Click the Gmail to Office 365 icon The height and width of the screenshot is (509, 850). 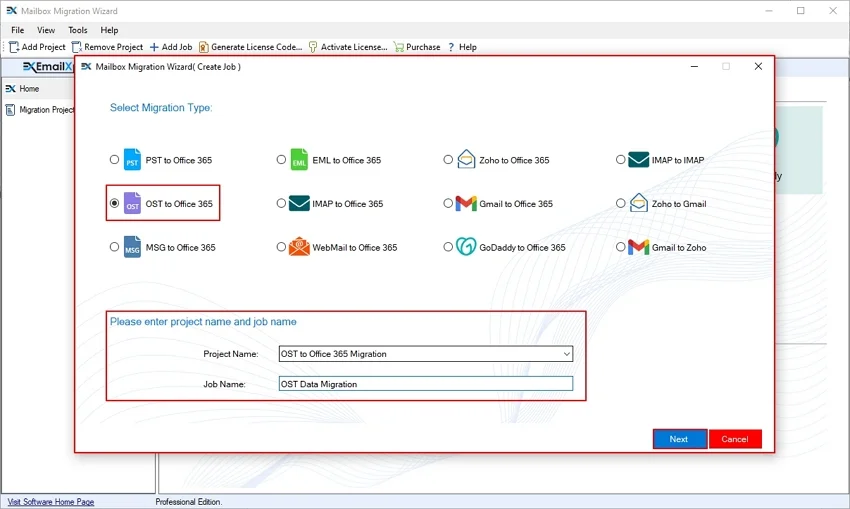coord(466,203)
